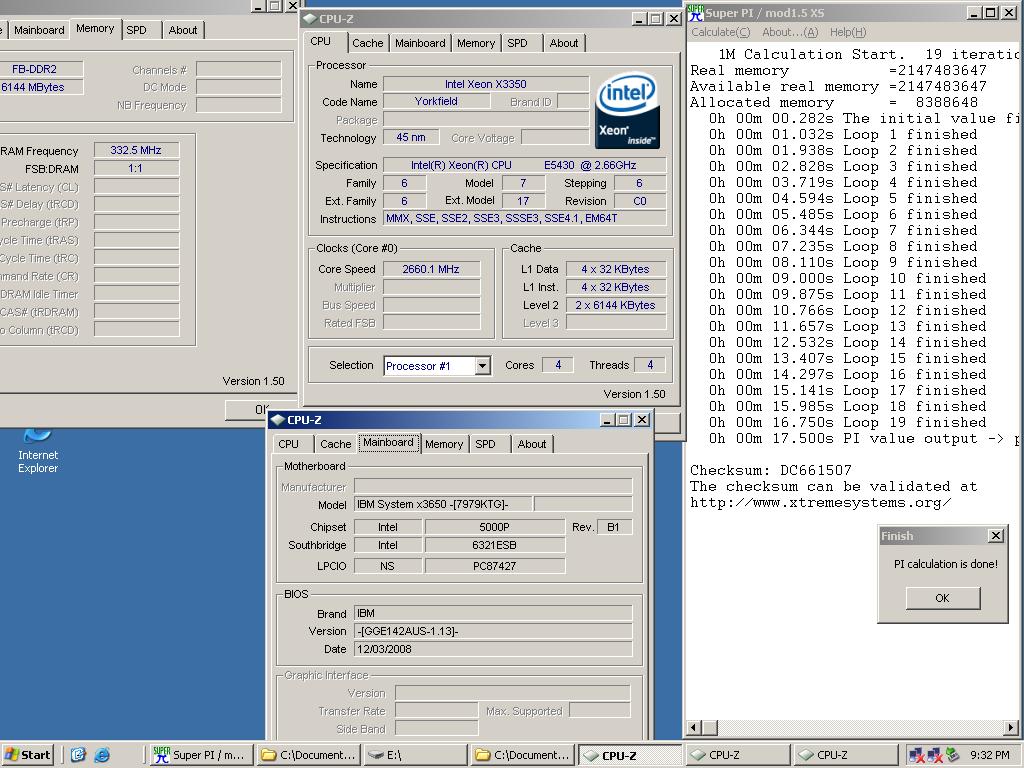Viewport: 1024px width, 768px height.
Task: Activate the pressed CPU-Z taskbar button
Action: 630,755
